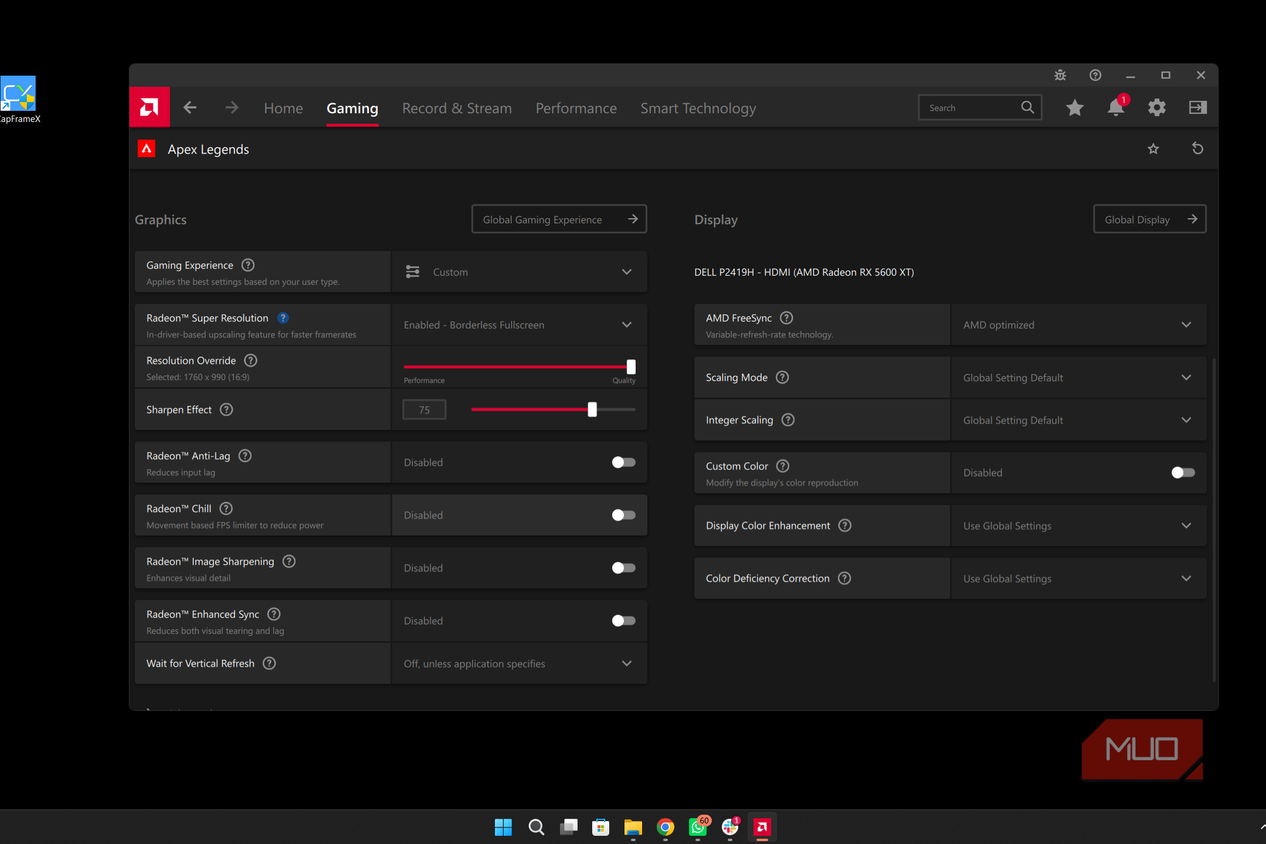Show help for Color Deficiency Correction

click(844, 578)
